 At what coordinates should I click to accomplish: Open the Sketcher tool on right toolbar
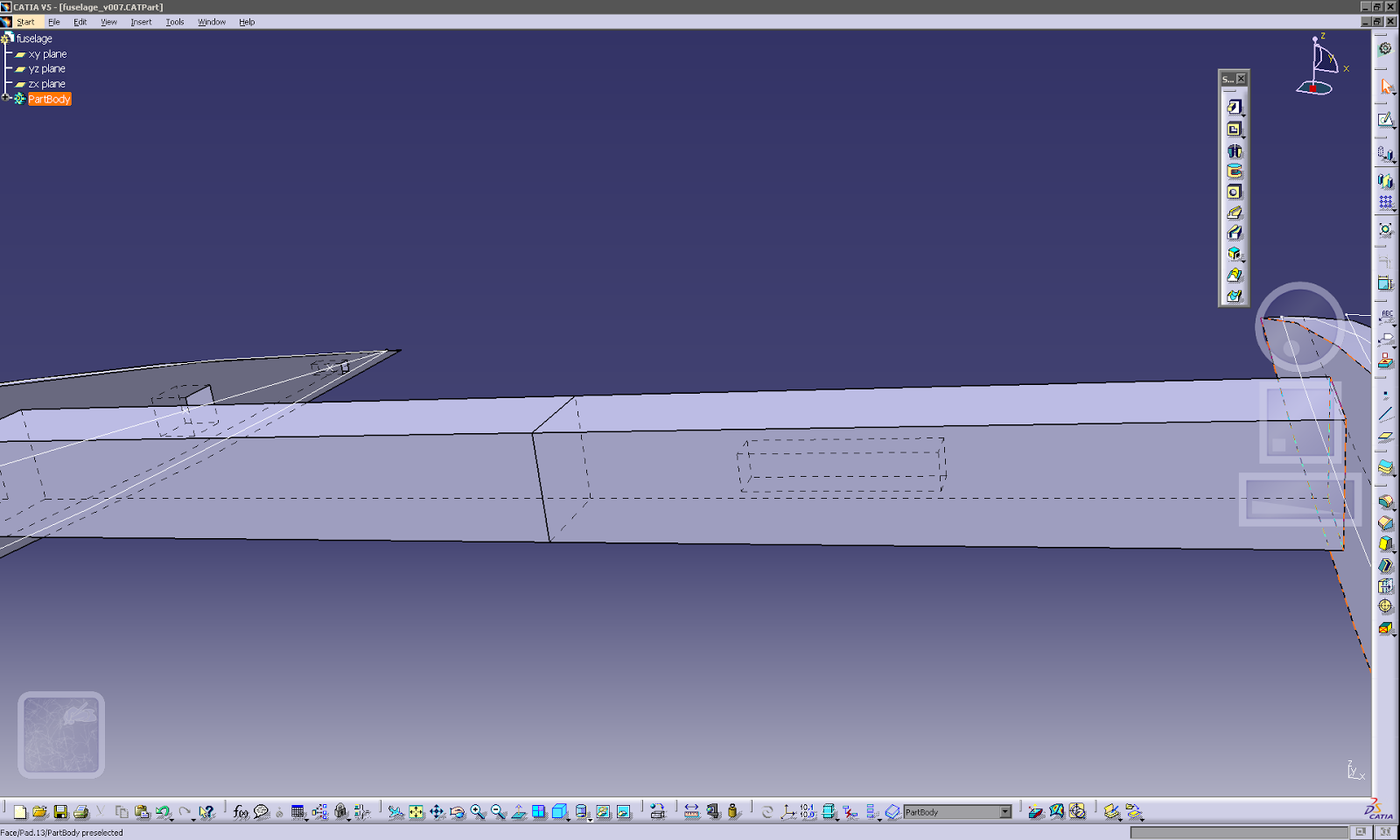[x=1385, y=120]
